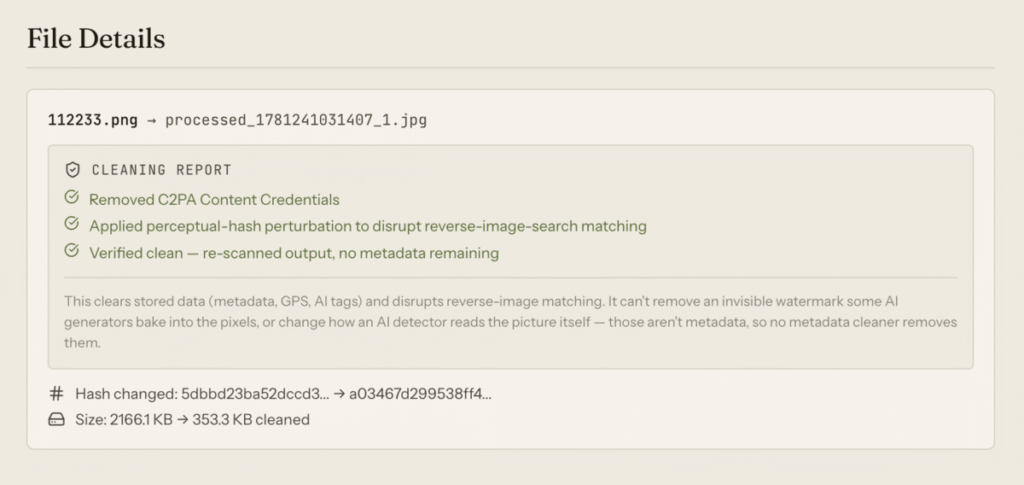Click the check icon beside Verified clean
Viewport: 1024px width, 485px height.
72,251
